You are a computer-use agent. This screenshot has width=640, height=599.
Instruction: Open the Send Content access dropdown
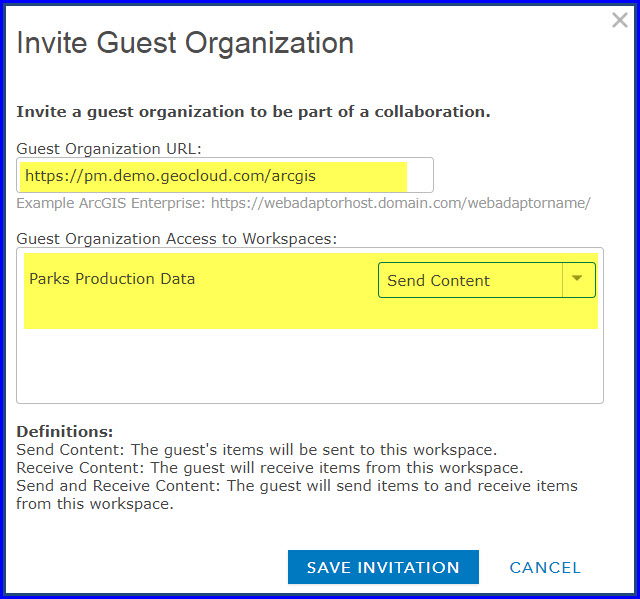pos(470,280)
